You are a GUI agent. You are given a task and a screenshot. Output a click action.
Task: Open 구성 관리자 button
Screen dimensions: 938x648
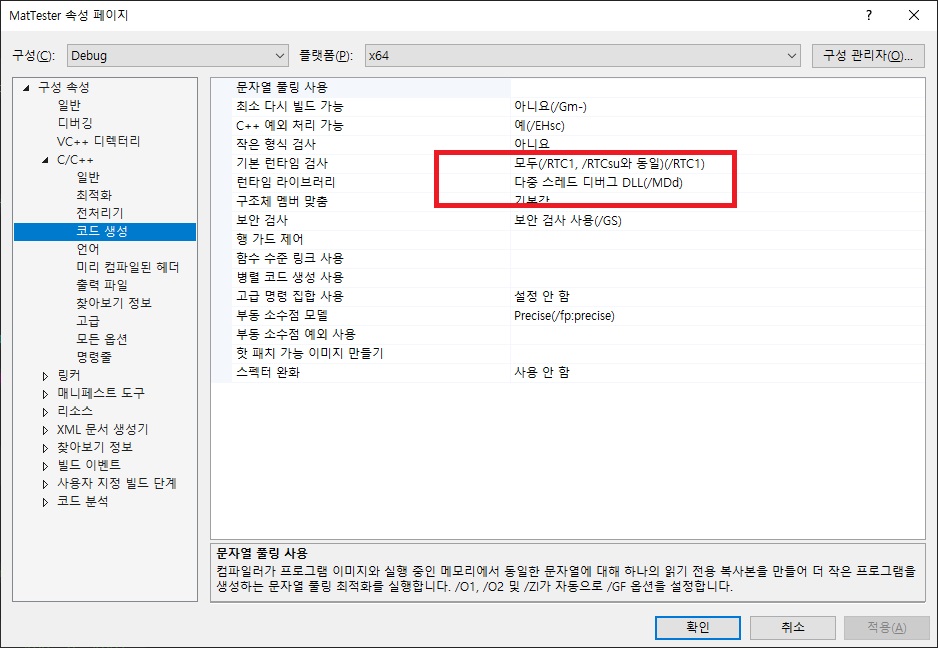coord(868,56)
